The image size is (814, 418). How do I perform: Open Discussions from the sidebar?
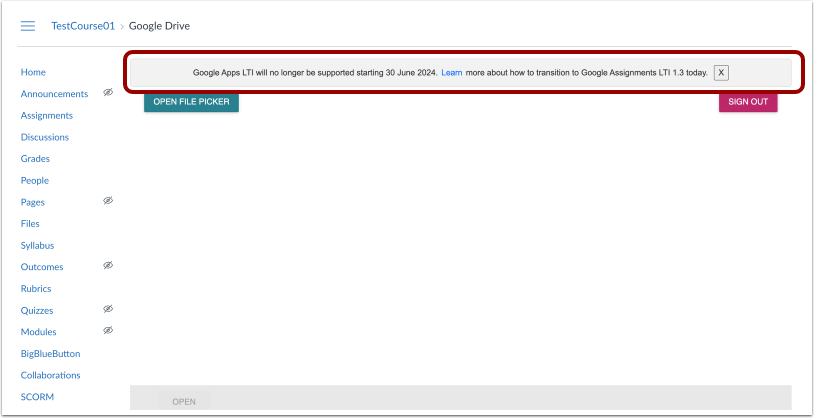pos(45,137)
